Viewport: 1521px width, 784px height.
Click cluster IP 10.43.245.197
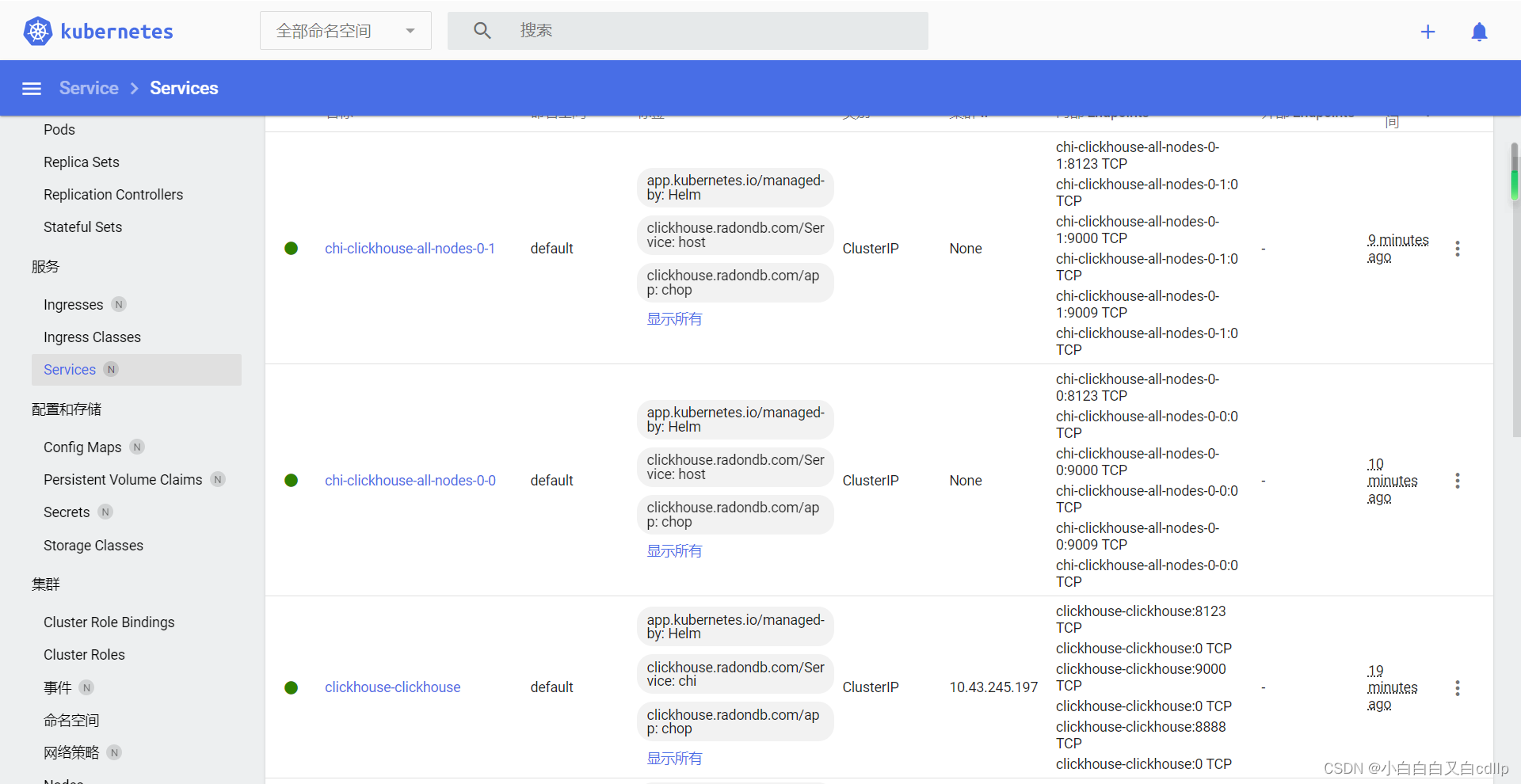993,687
